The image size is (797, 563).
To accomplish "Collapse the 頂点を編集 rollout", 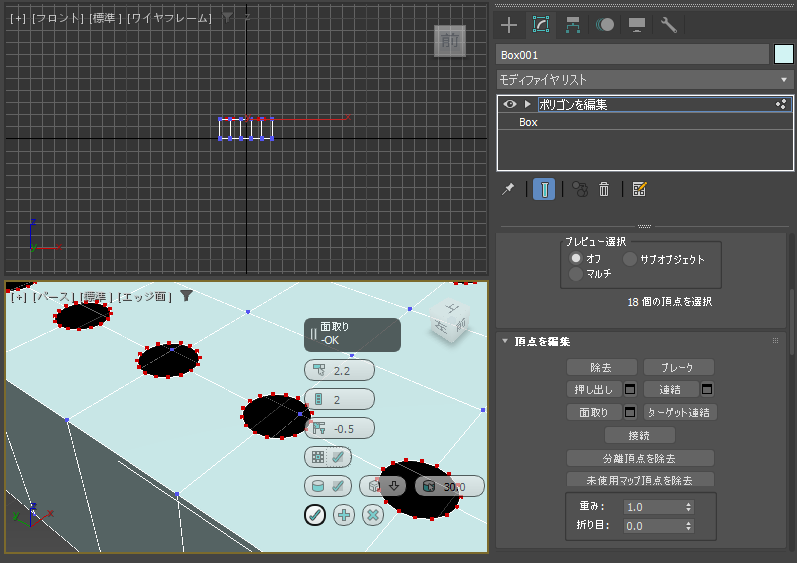I will tap(505, 341).
